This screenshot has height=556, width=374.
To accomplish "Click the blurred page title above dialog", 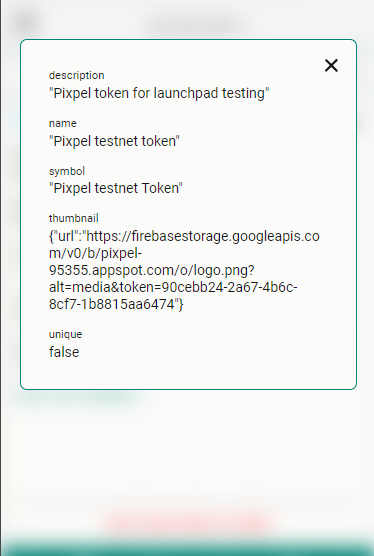I will [197, 24].
